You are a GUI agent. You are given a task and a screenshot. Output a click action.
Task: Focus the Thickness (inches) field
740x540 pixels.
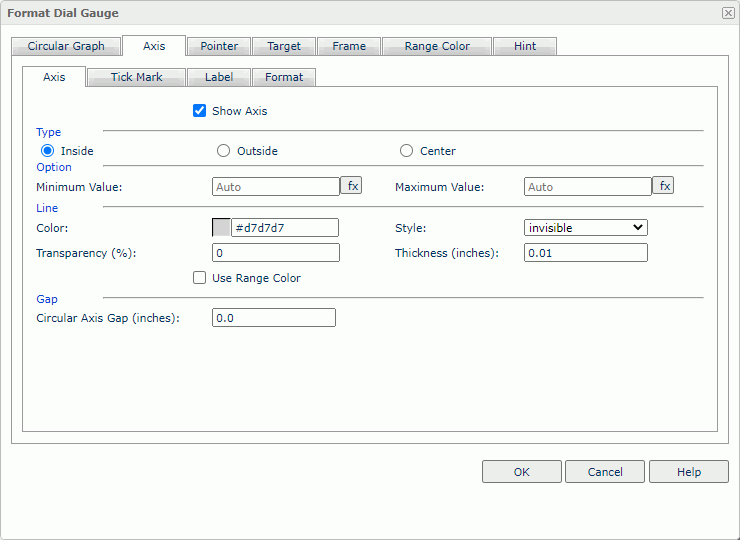point(585,253)
